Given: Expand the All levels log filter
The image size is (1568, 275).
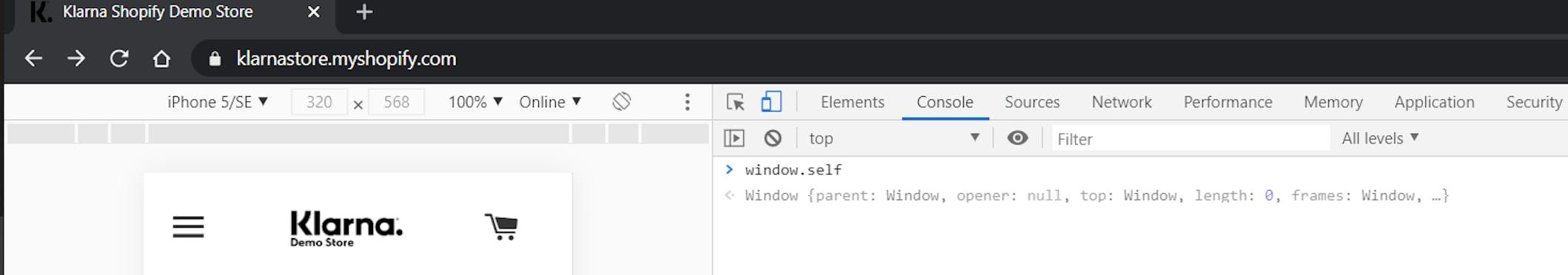Looking at the screenshot, I should 1380,138.
